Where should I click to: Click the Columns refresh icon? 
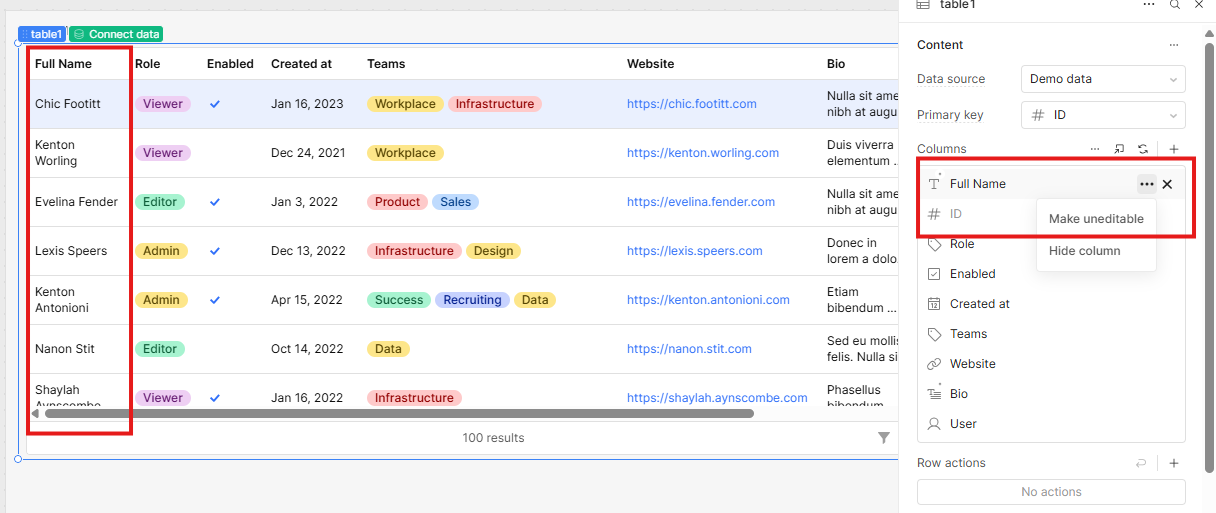1143,149
